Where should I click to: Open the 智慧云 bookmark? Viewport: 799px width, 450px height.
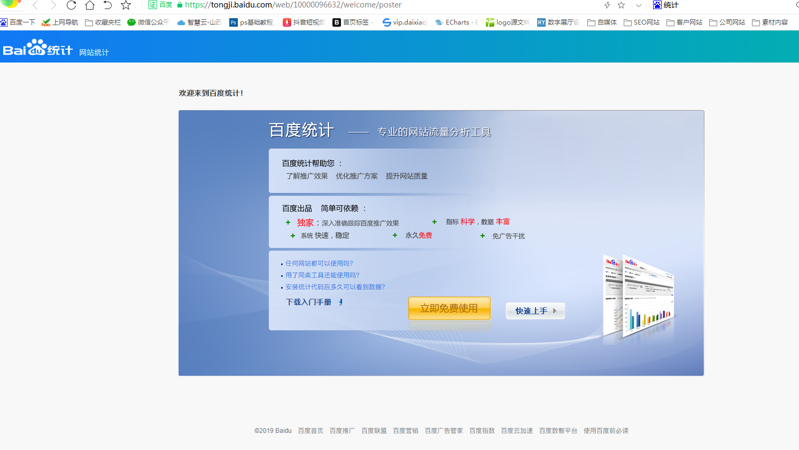tap(199, 22)
